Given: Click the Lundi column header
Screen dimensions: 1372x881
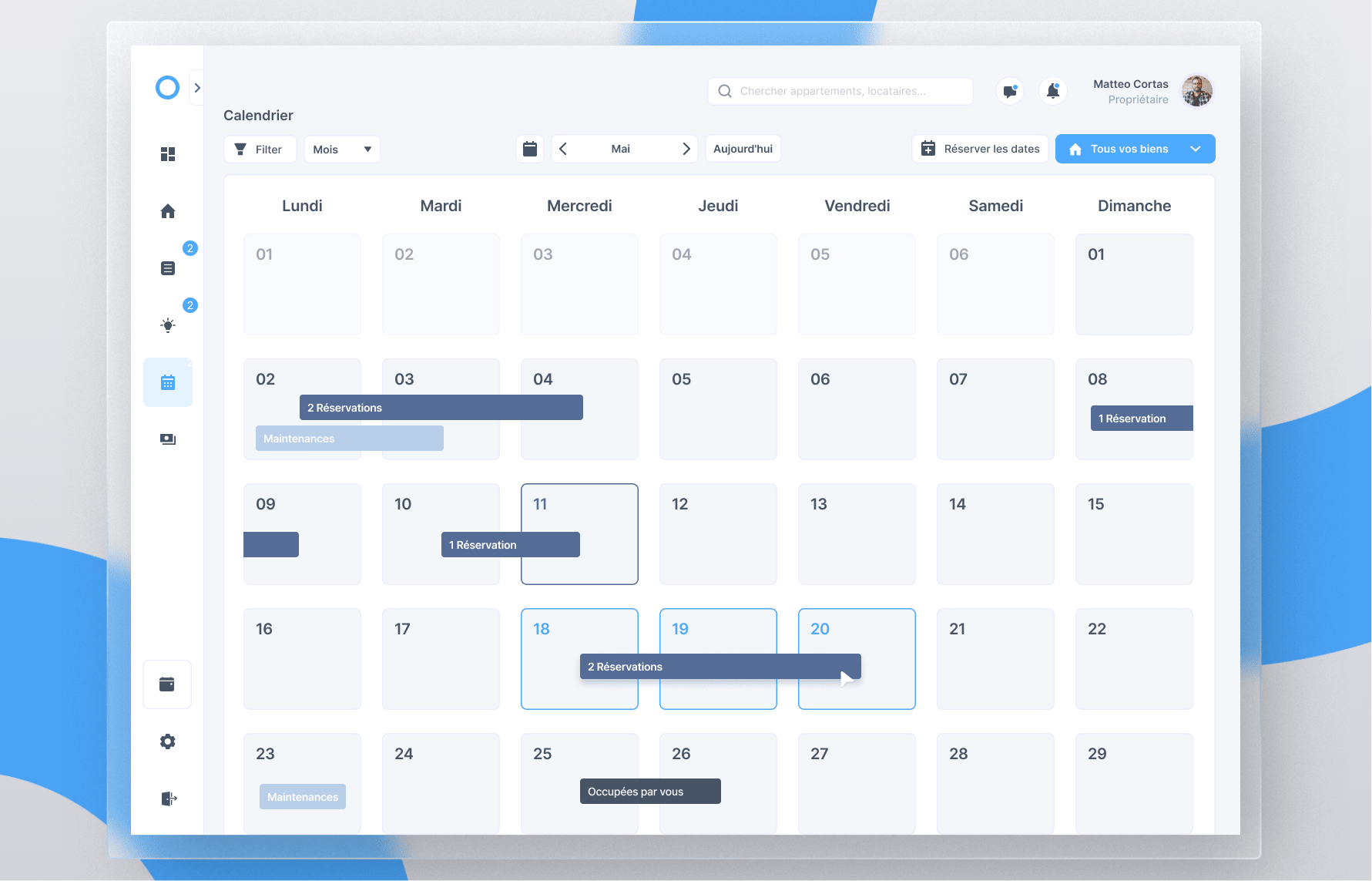Looking at the screenshot, I should (302, 206).
